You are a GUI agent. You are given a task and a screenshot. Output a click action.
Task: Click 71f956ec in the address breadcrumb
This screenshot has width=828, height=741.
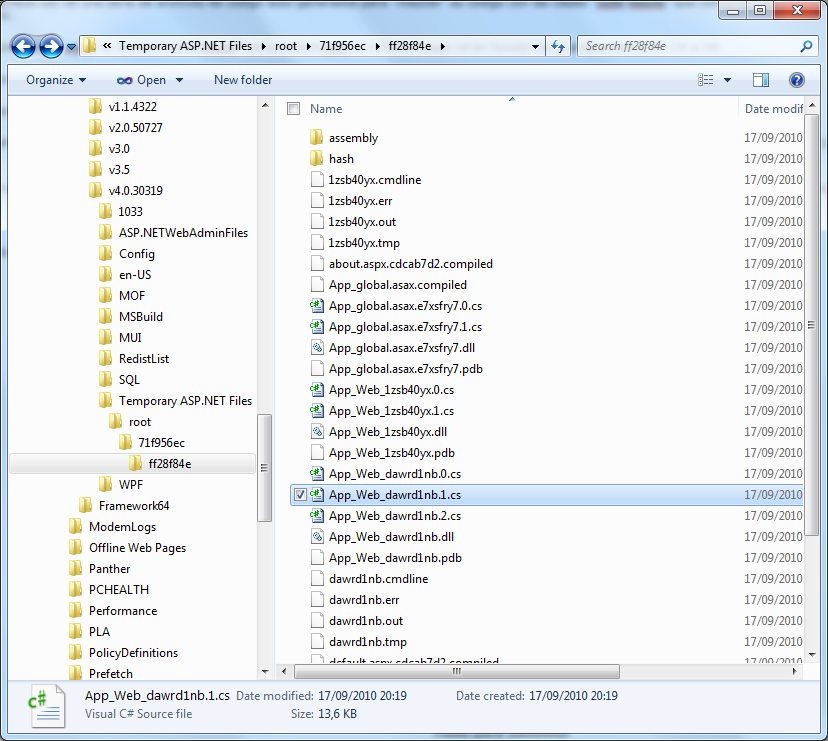[342, 46]
